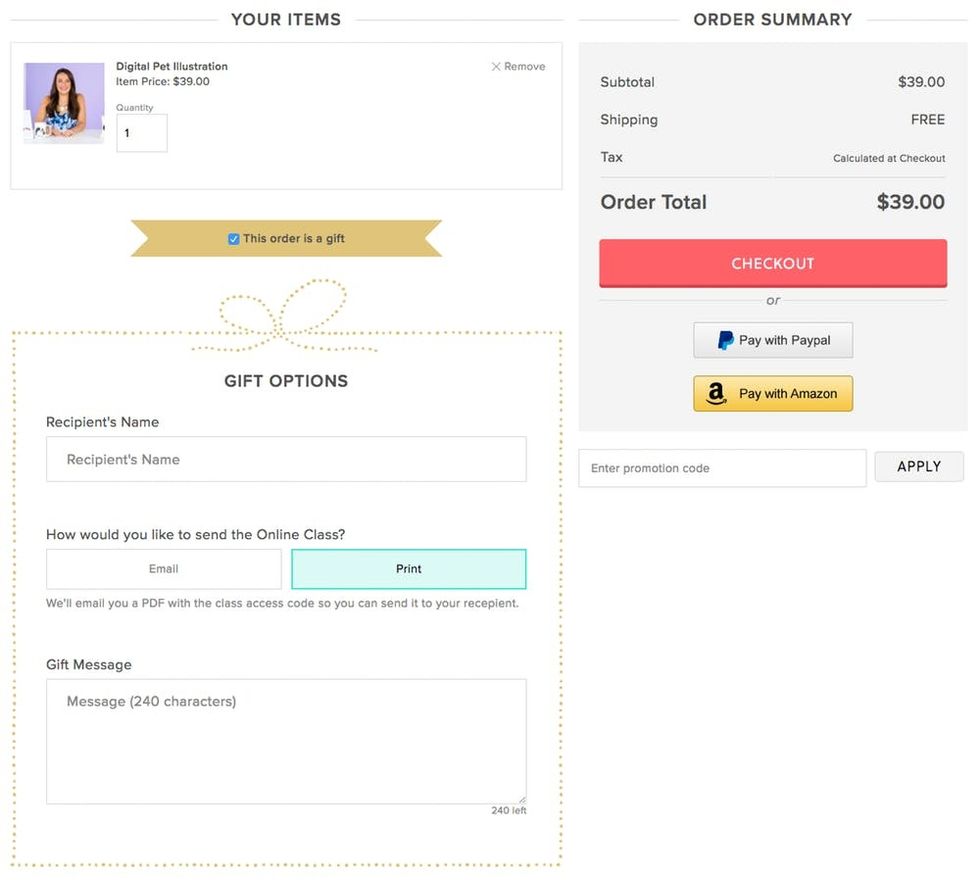Choose Pay with Amazon
The width and height of the screenshot is (980, 880).
pos(773,394)
